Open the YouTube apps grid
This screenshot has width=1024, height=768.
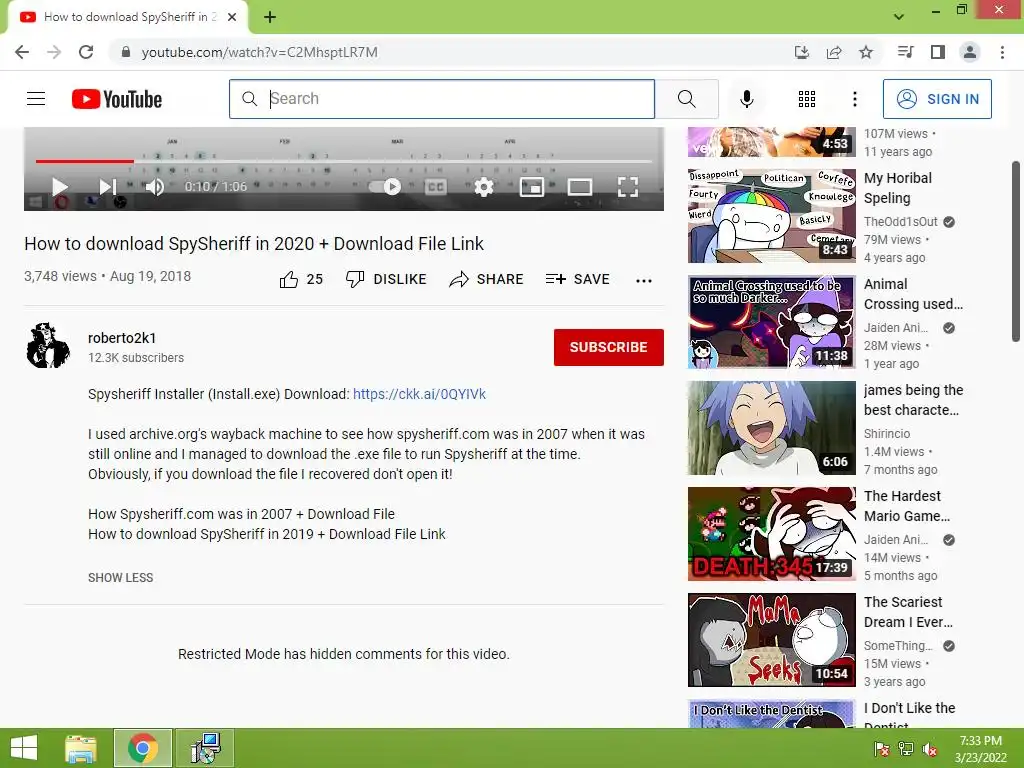[x=807, y=99]
